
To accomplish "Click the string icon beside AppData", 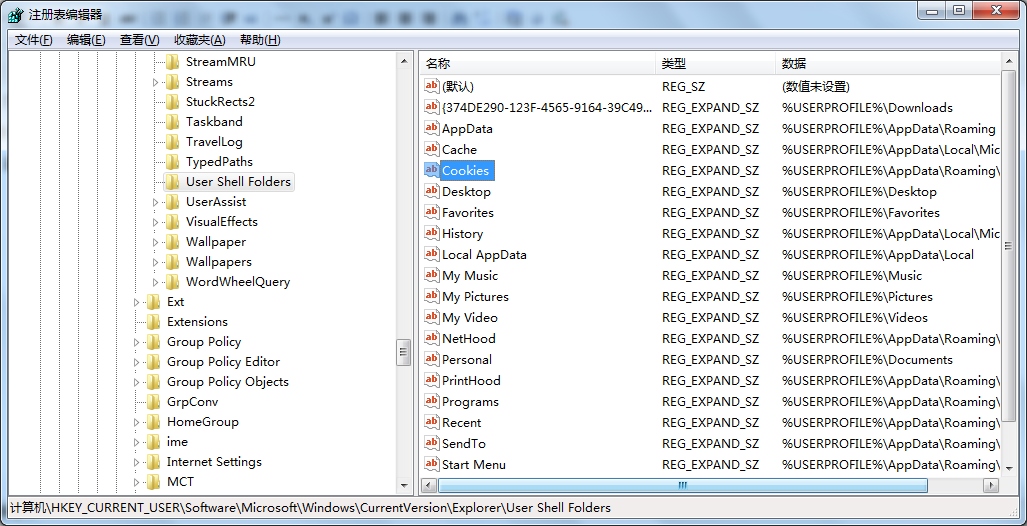I will pyautogui.click(x=432, y=128).
